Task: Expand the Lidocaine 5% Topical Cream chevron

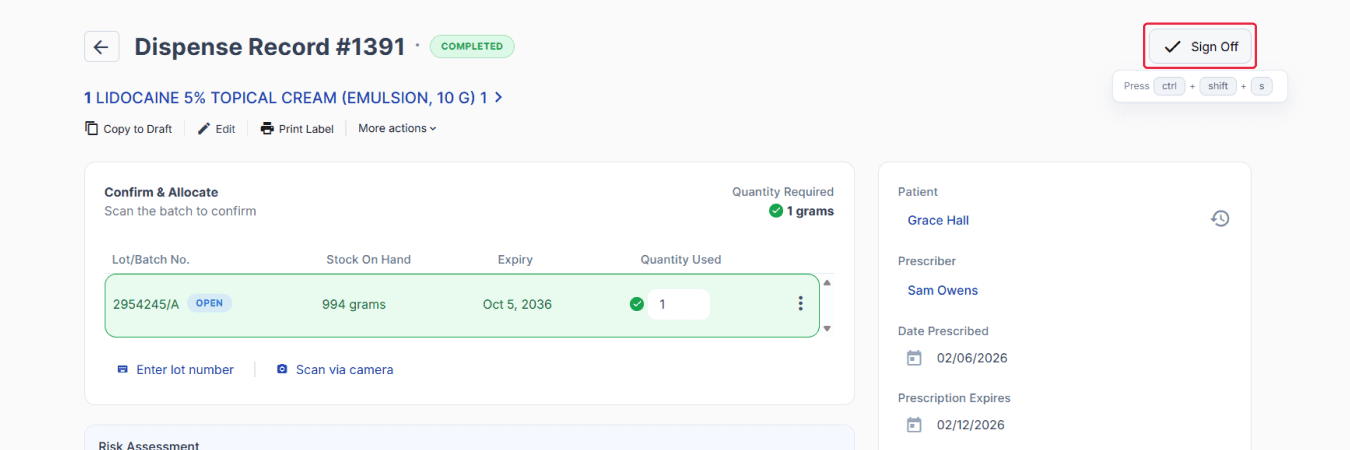Action: tap(499, 98)
